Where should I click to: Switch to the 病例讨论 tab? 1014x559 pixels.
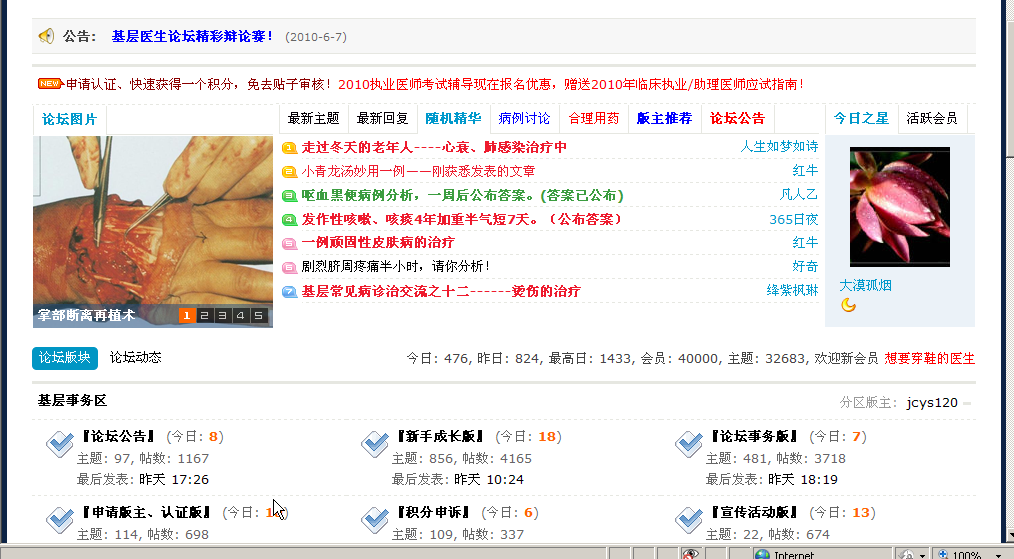point(524,118)
